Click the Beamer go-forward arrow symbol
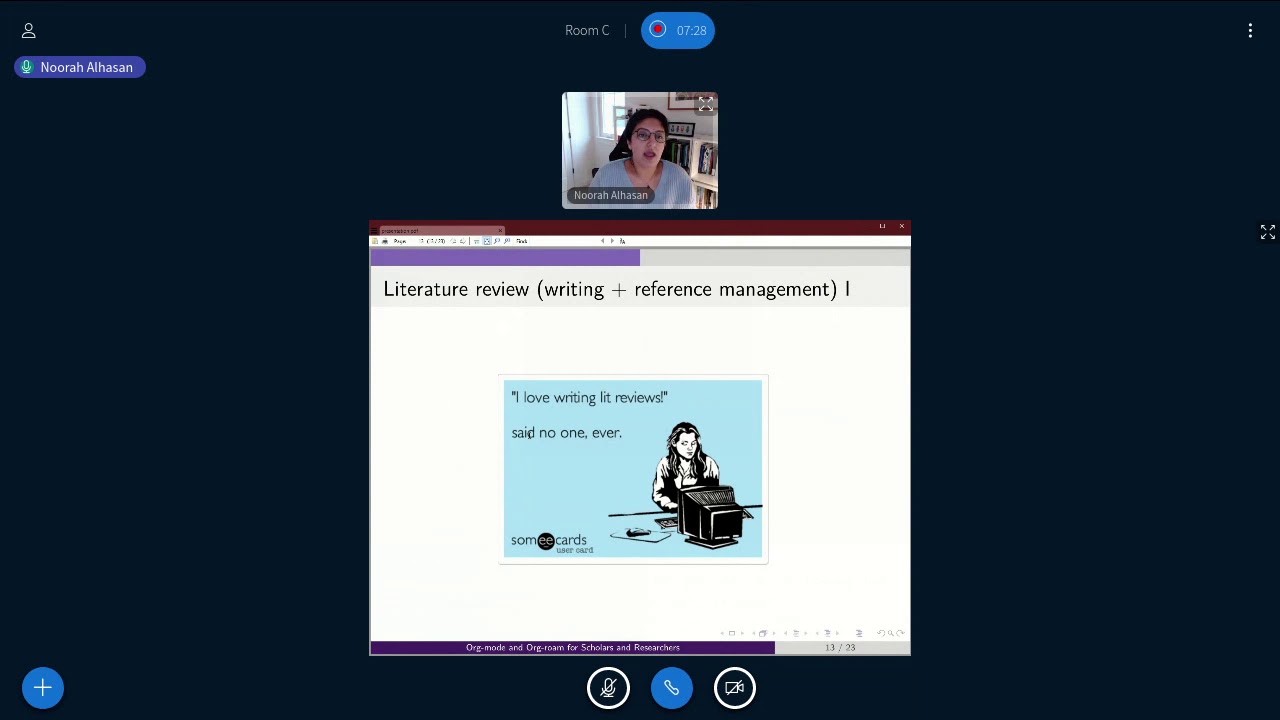The height and width of the screenshot is (720, 1280). 900,633
